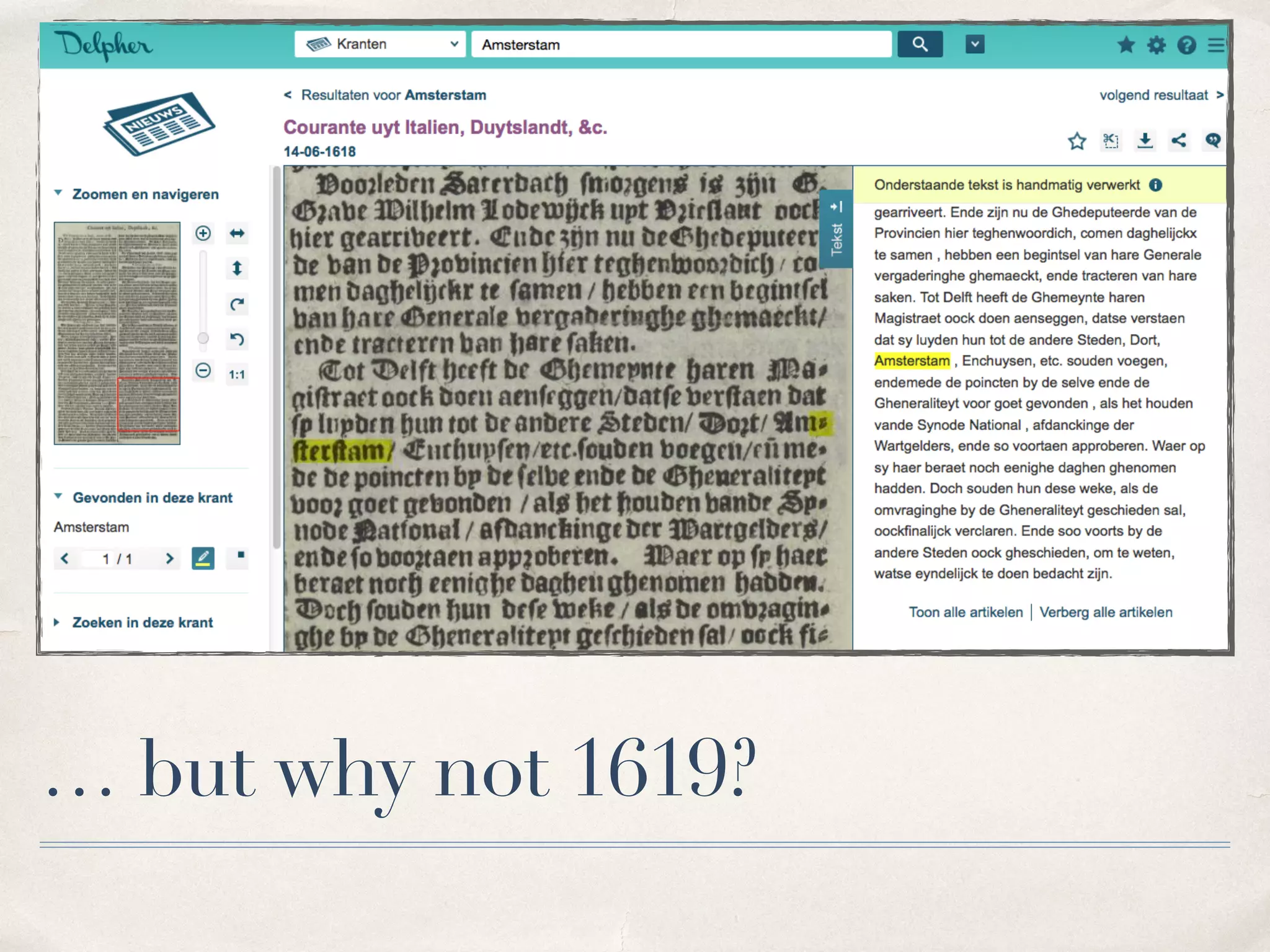Image resolution: width=1270 pixels, height=952 pixels.
Task: Collapse Zoomen en navigeren section
Action: (x=138, y=194)
